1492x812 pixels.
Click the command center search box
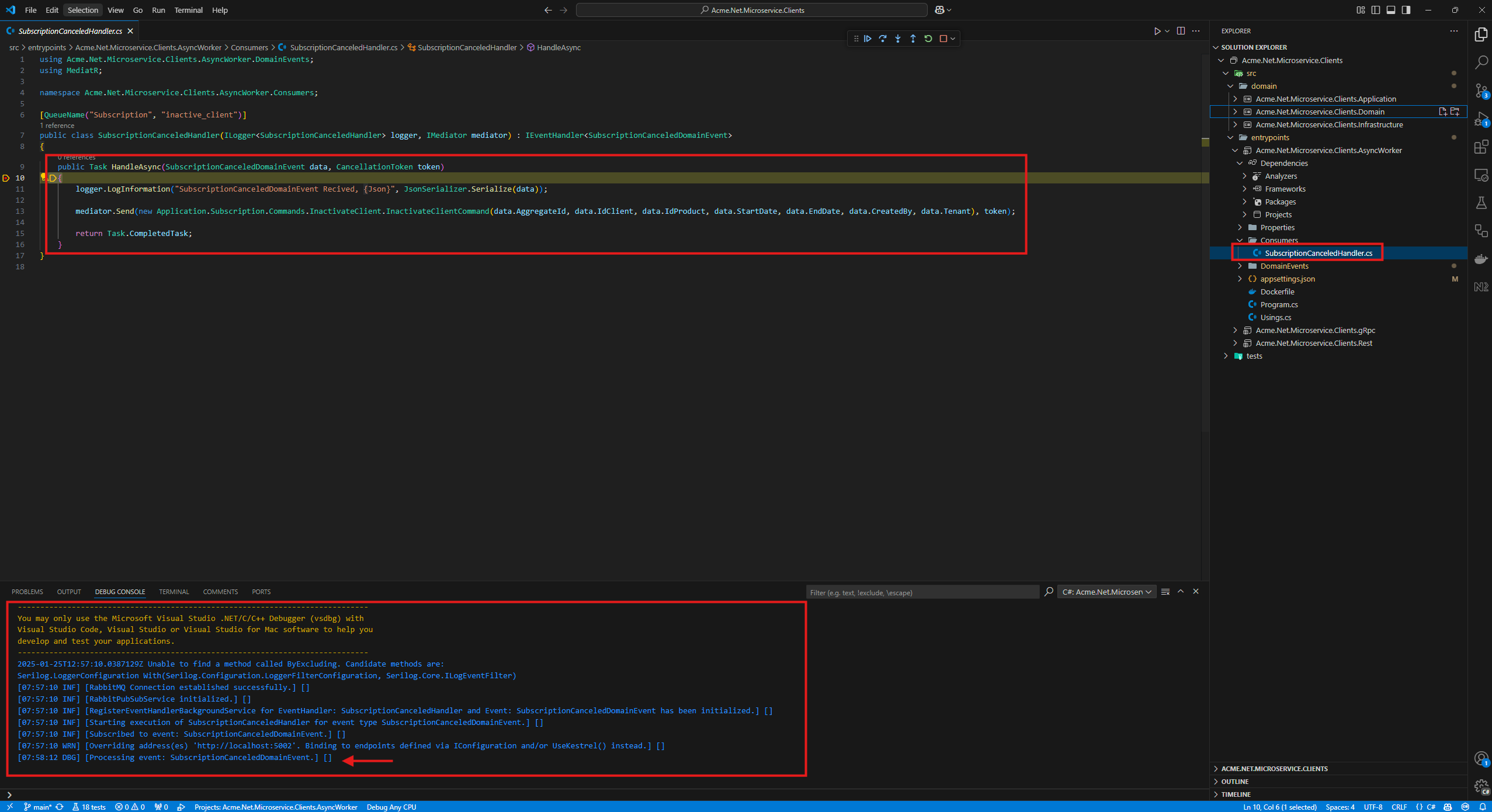pos(752,10)
